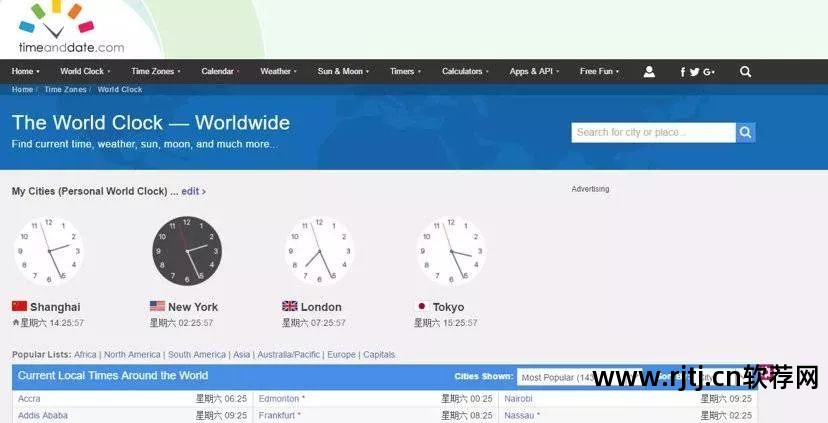Screen dimensions: 828x423
Task: Open the Tokyo city link
Action: 448,307
